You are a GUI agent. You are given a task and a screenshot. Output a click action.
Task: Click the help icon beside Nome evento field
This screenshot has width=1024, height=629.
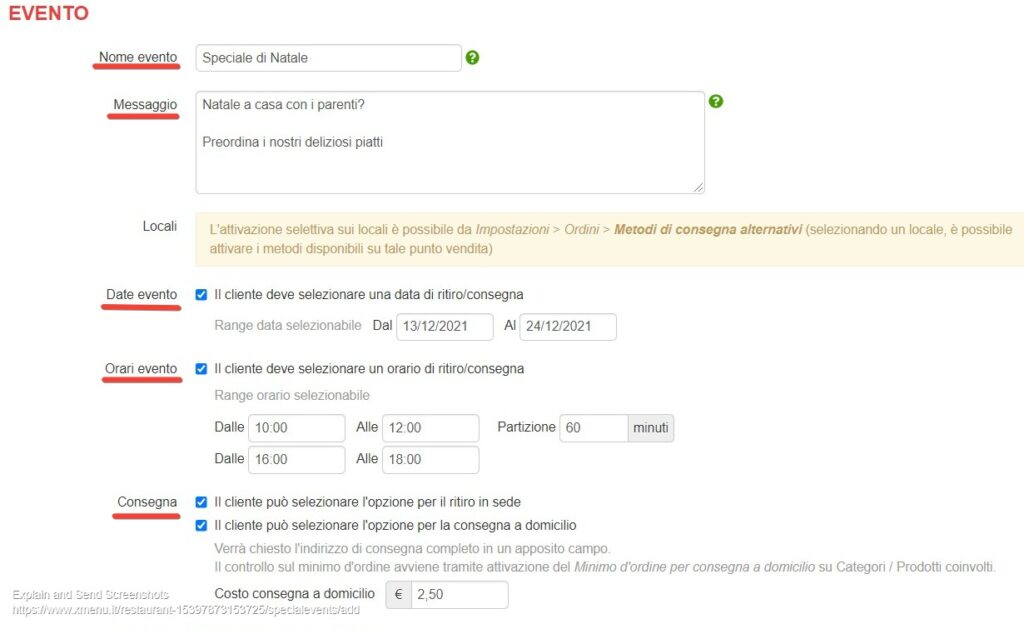tap(472, 58)
